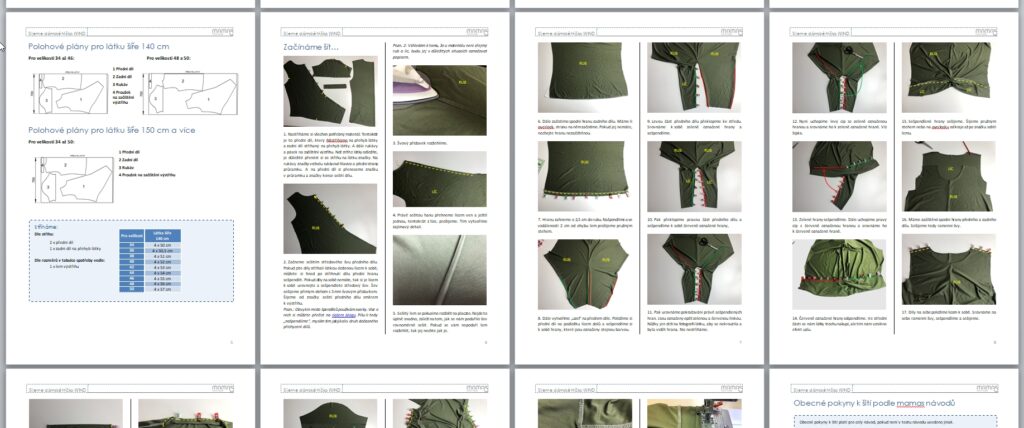The image size is (1024, 428).
Task: Click the heading 'Polohové plány pro látku šíře 140 cm'
Action: point(98,46)
